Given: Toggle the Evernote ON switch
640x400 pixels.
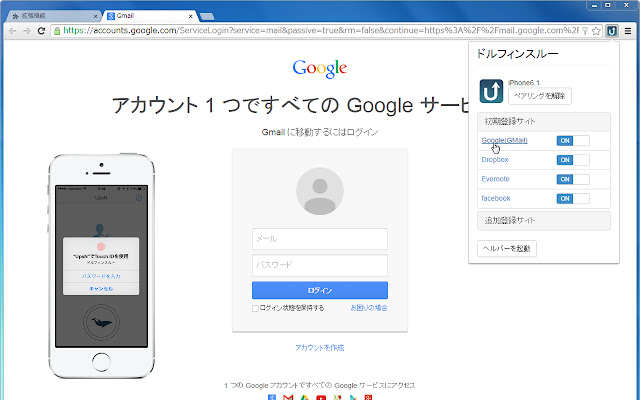Looking at the screenshot, I should 573,179.
